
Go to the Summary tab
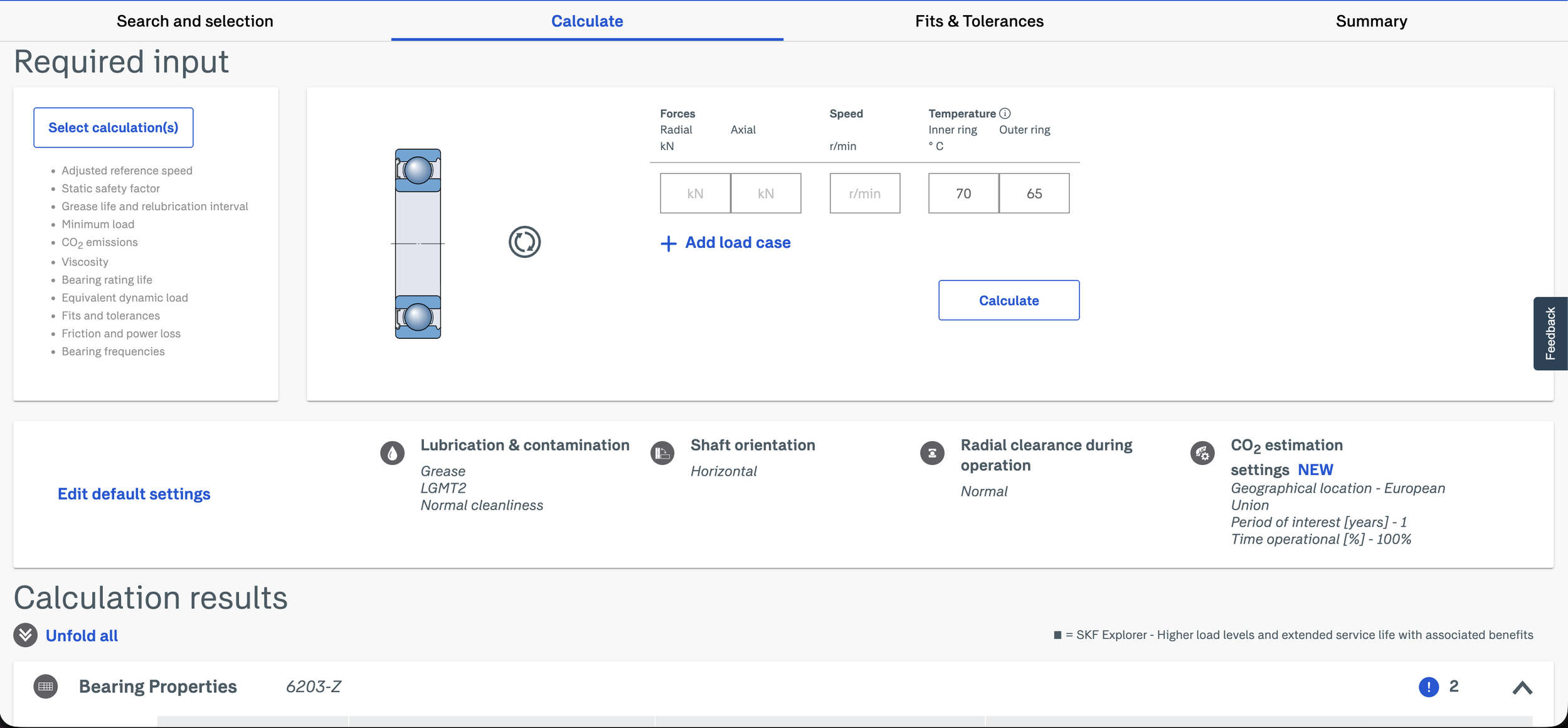[x=1371, y=21]
